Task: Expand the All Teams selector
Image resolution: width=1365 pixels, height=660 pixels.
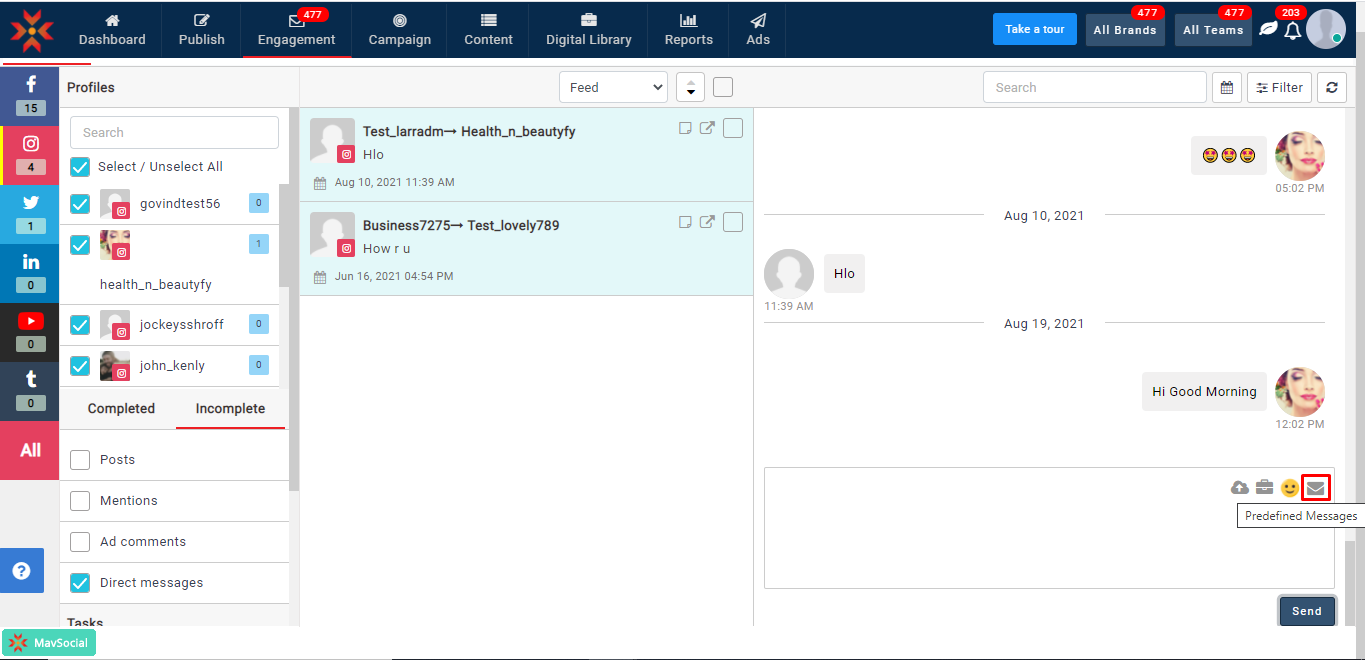Action: click(1213, 30)
